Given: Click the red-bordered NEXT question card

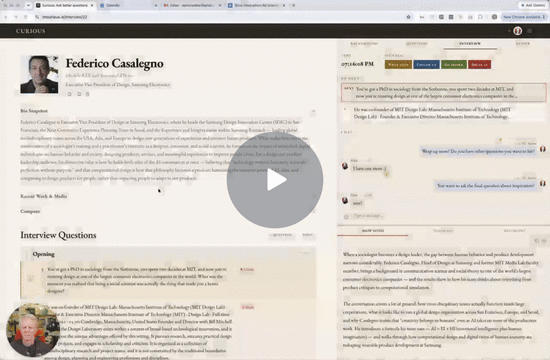Looking at the screenshot, I should [444, 92].
